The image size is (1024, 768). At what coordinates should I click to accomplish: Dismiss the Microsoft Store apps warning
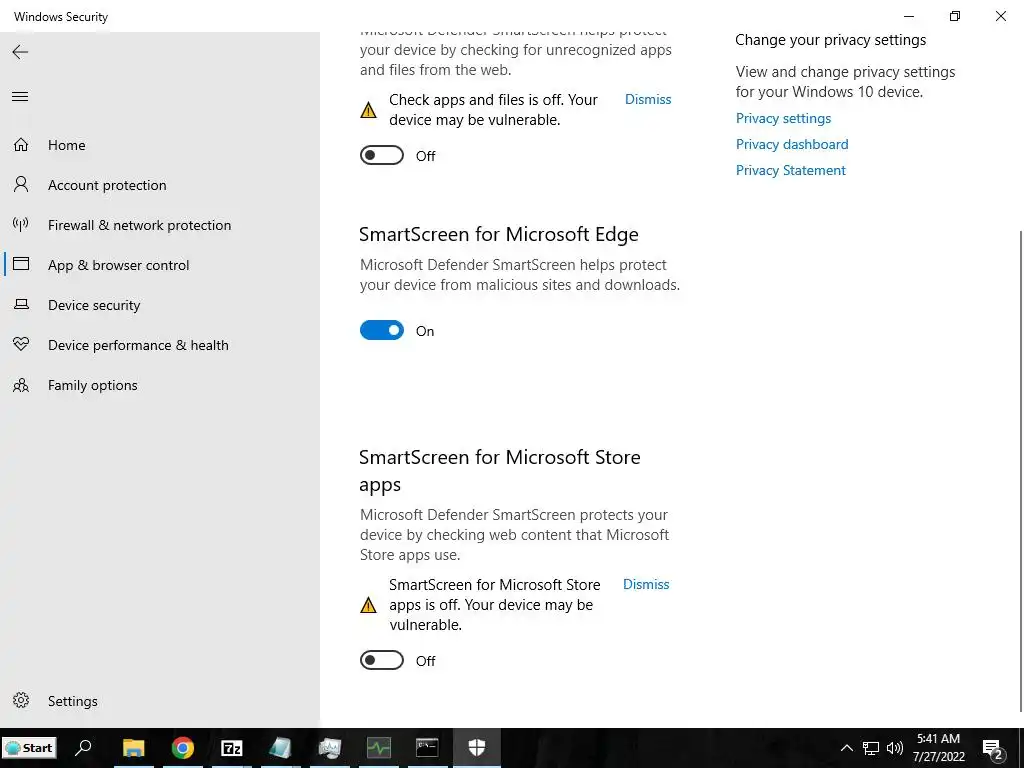tap(646, 584)
